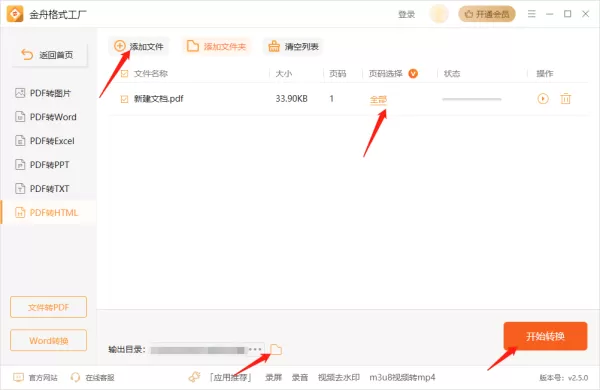This screenshot has width=600, height=390.
Task: Toggle the select-all checkbox beside 文件名称
Action: (x=124, y=73)
